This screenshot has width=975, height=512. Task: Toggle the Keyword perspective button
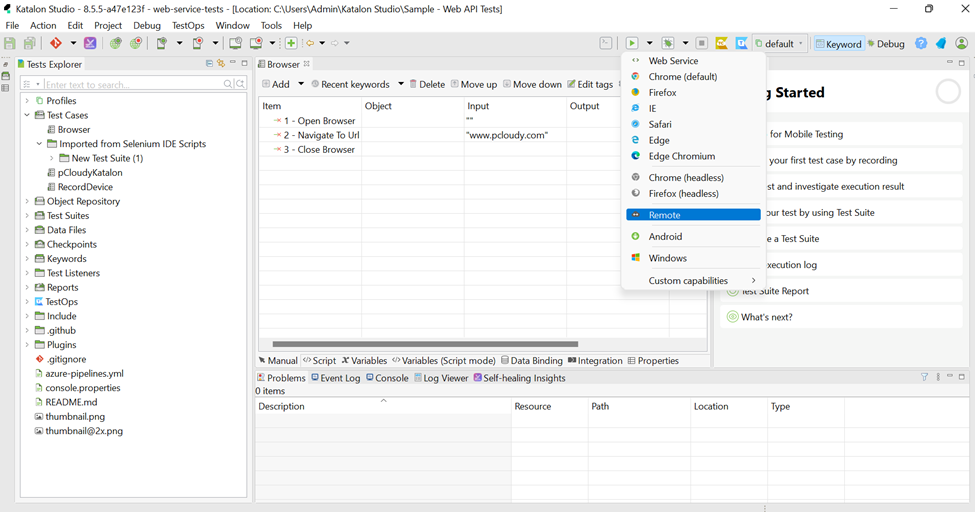coord(838,44)
